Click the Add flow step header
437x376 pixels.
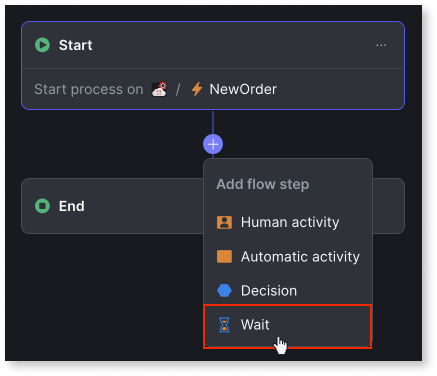coord(263,184)
